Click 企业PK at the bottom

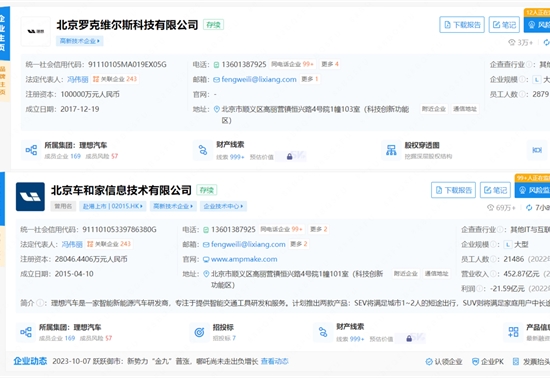pyautogui.click(x=488, y=362)
